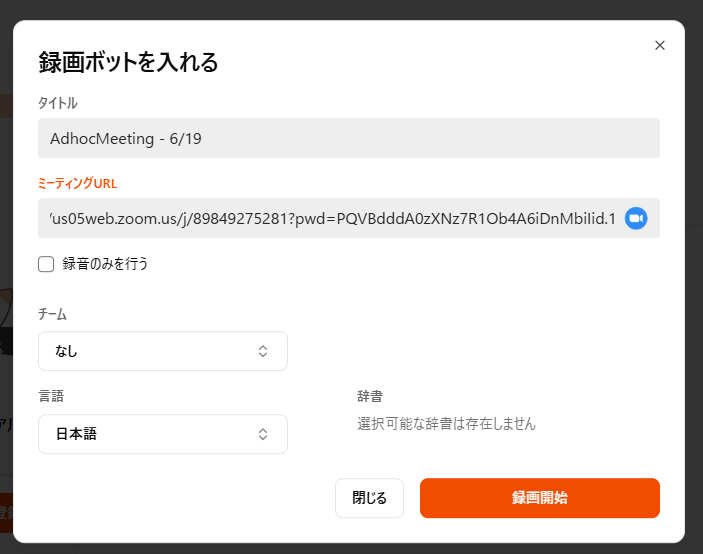Screen dimensions: 703x554
Task: Select the orange ミーティングURL label
Action: click(x=78, y=183)
